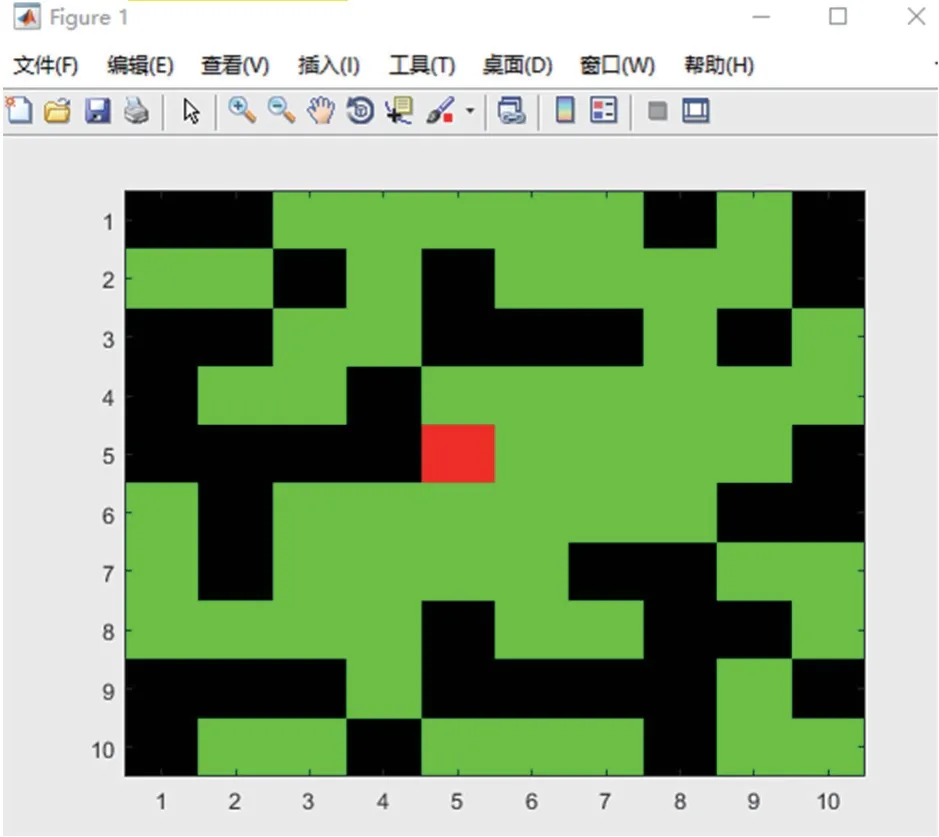Open the 编辑(E) menu
Viewport: 939px width, 837px height.
click(x=140, y=65)
